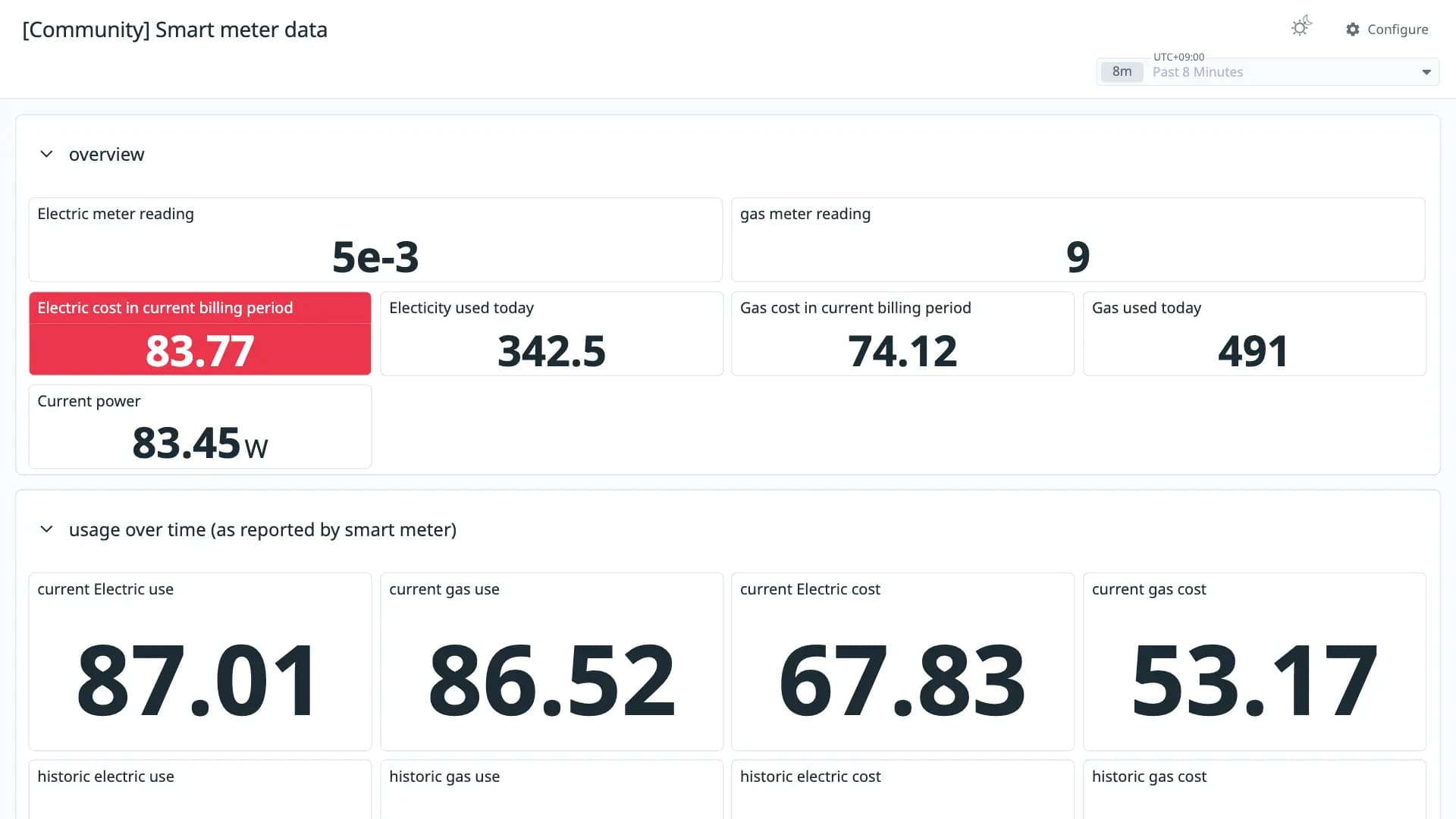Click the red Electric cost 83.77 widget
This screenshot has width=1456, height=819.
coord(200,334)
